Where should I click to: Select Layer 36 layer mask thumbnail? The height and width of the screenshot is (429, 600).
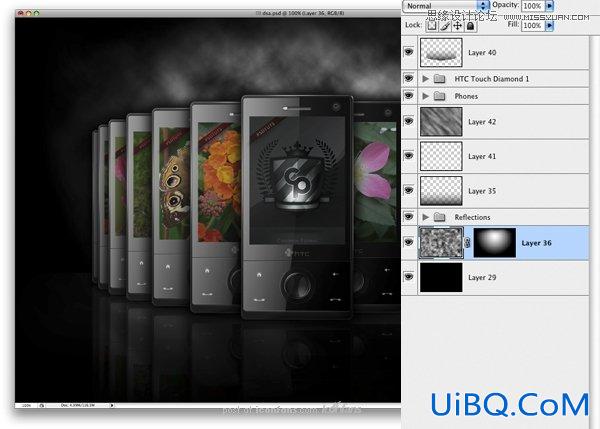click(x=495, y=243)
